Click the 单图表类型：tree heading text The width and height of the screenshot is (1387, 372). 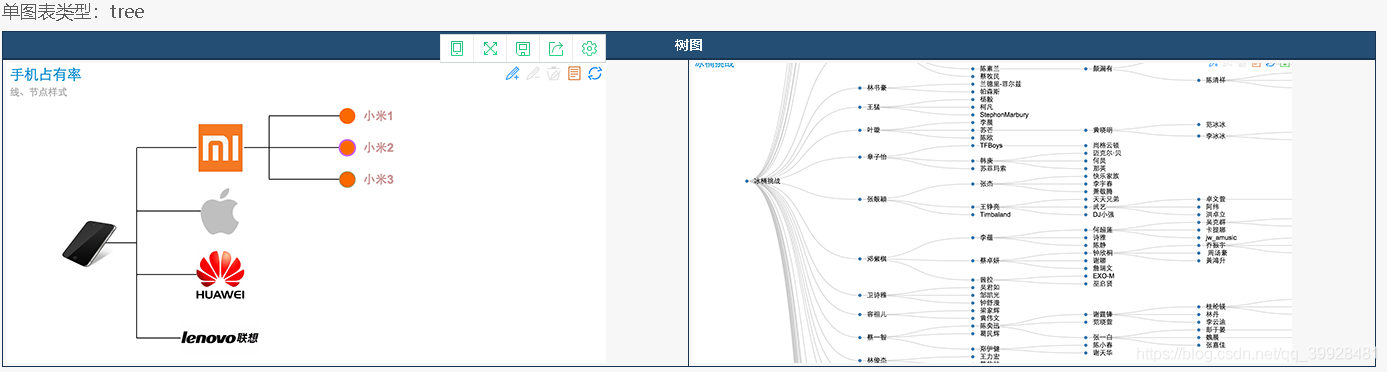coord(73,12)
